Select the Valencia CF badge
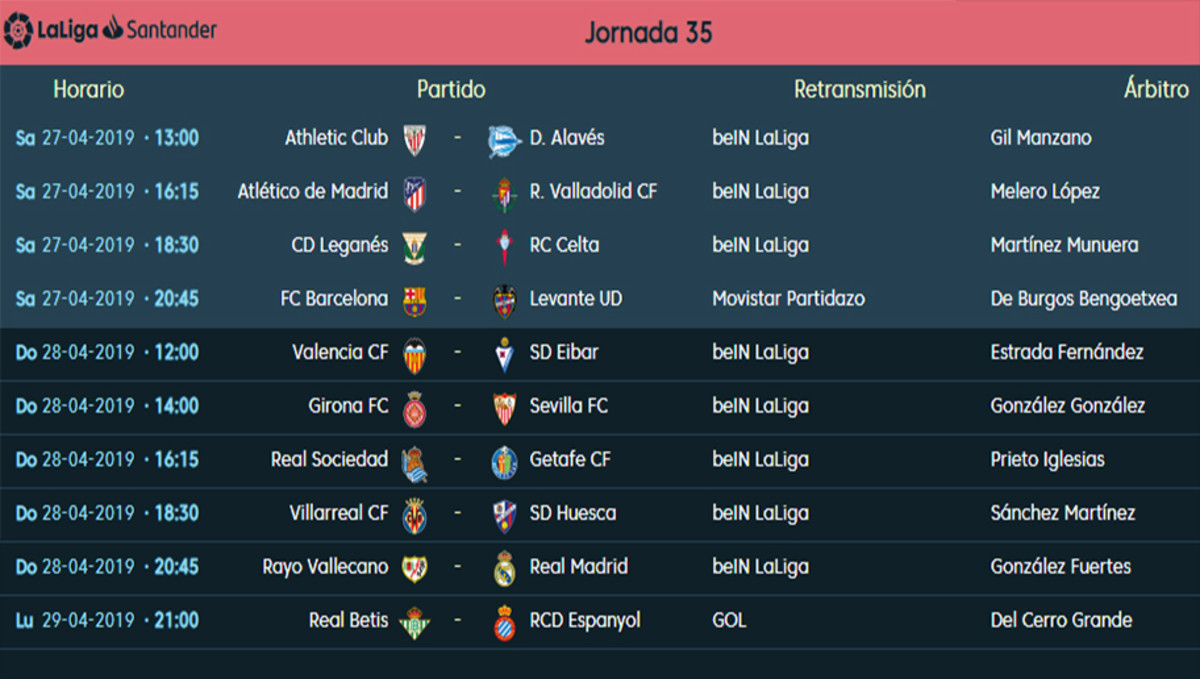 point(414,354)
